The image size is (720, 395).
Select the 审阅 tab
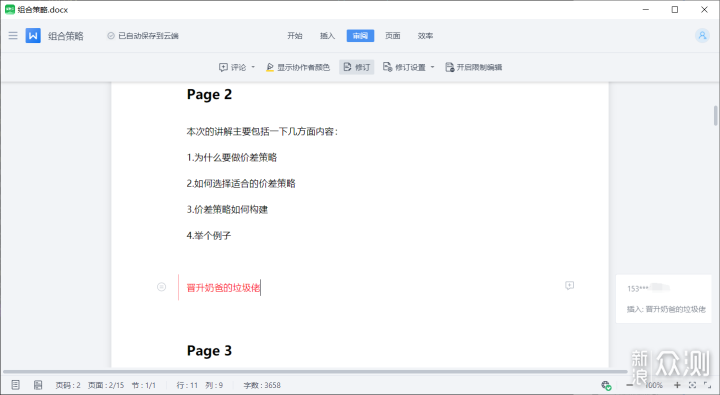point(360,36)
